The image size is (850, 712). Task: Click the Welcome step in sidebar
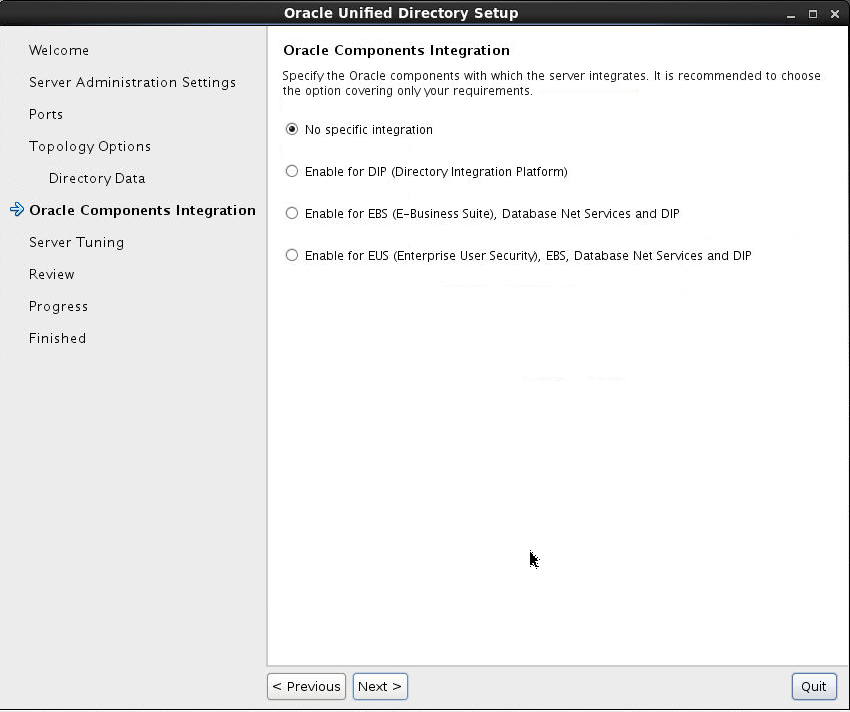(59, 50)
